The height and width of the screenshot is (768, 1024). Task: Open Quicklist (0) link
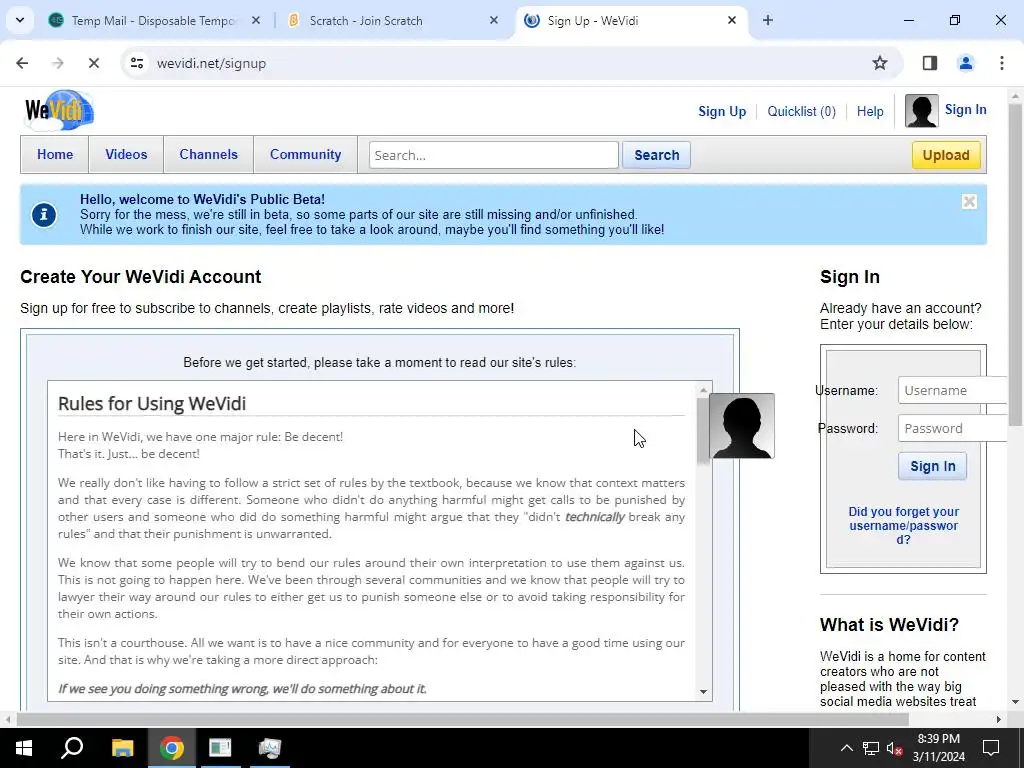click(801, 111)
